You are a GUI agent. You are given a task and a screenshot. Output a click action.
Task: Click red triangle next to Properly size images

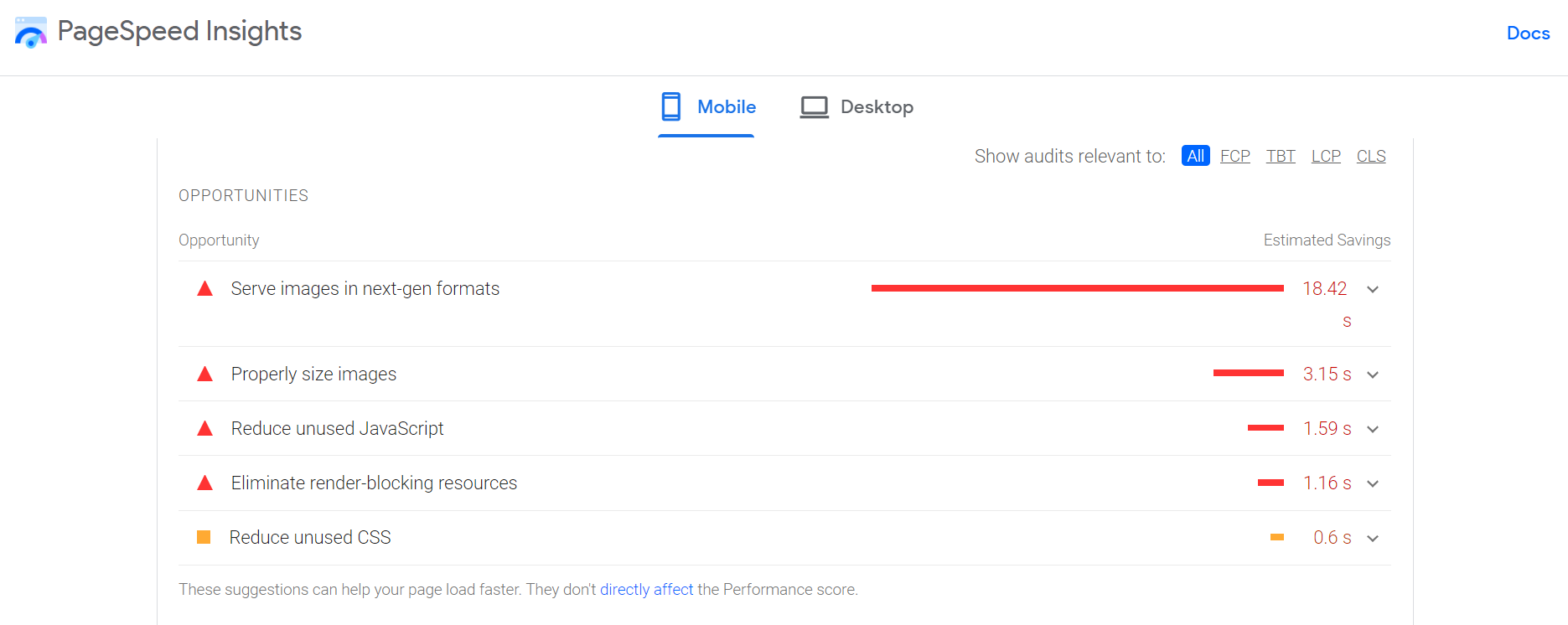tap(204, 374)
